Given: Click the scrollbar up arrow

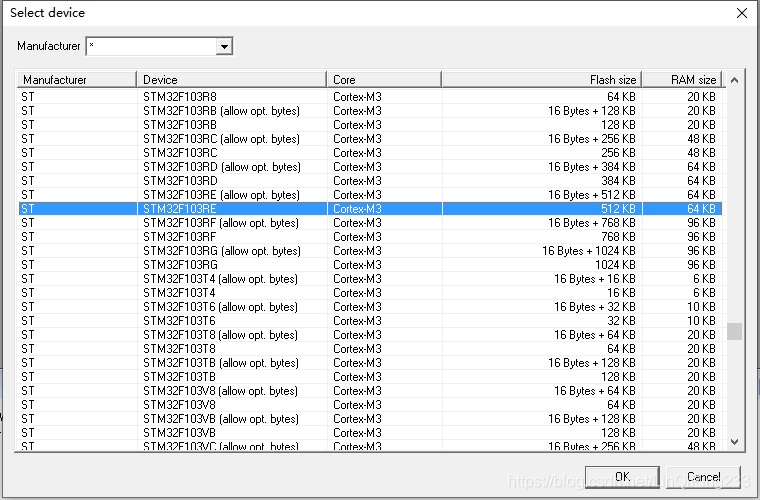Looking at the screenshot, I should 734,80.
